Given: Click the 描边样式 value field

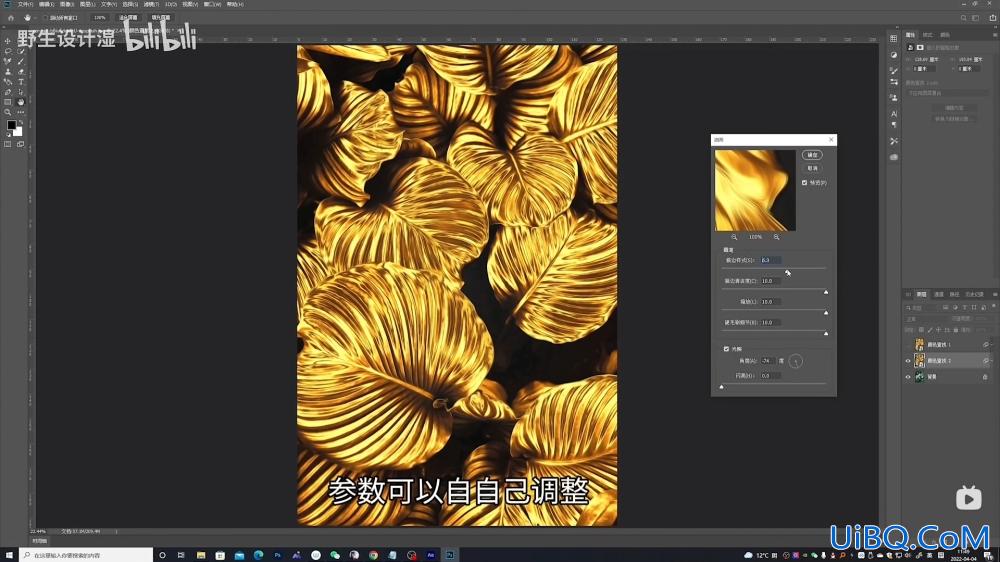Looking at the screenshot, I should click(770, 260).
